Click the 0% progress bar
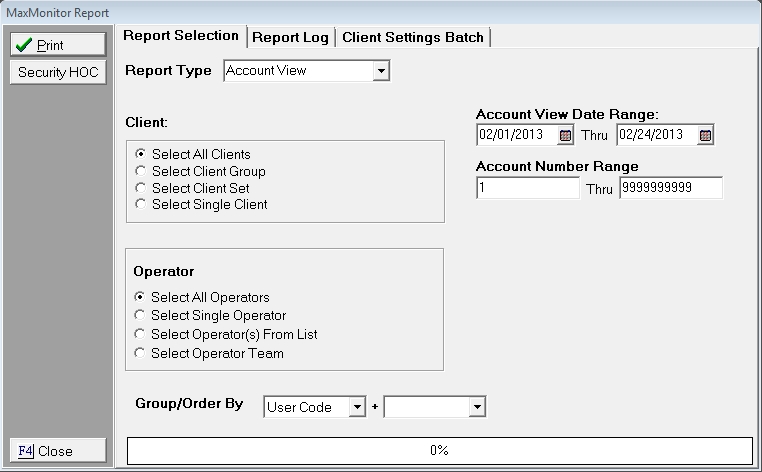The height and width of the screenshot is (472, 762). 439,451
